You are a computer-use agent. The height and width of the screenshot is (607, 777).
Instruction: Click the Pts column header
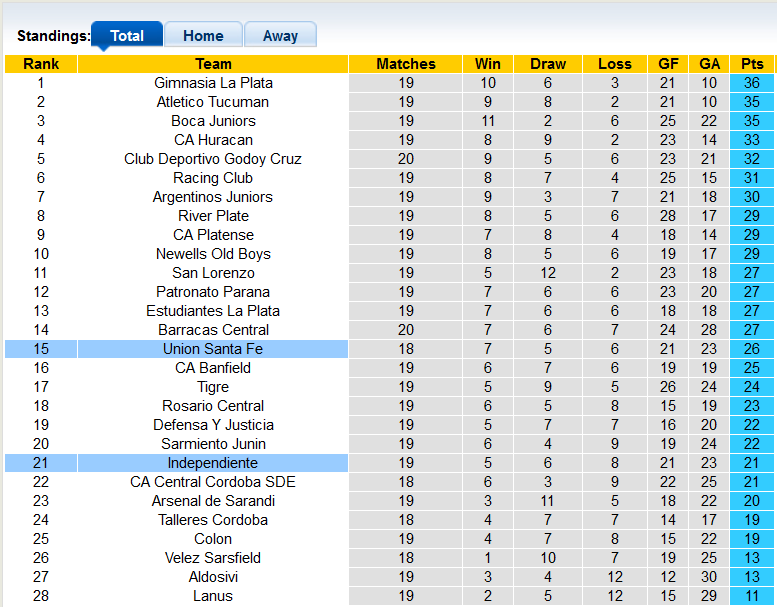point(752,64)
